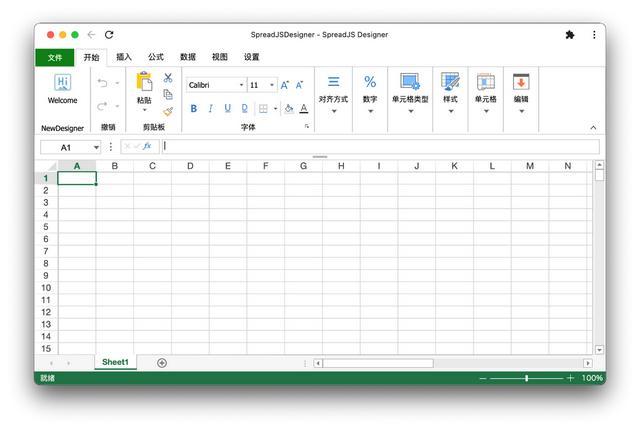
Task: Switch to the Settings ribbon tab
Action: [x=251, y=57]
